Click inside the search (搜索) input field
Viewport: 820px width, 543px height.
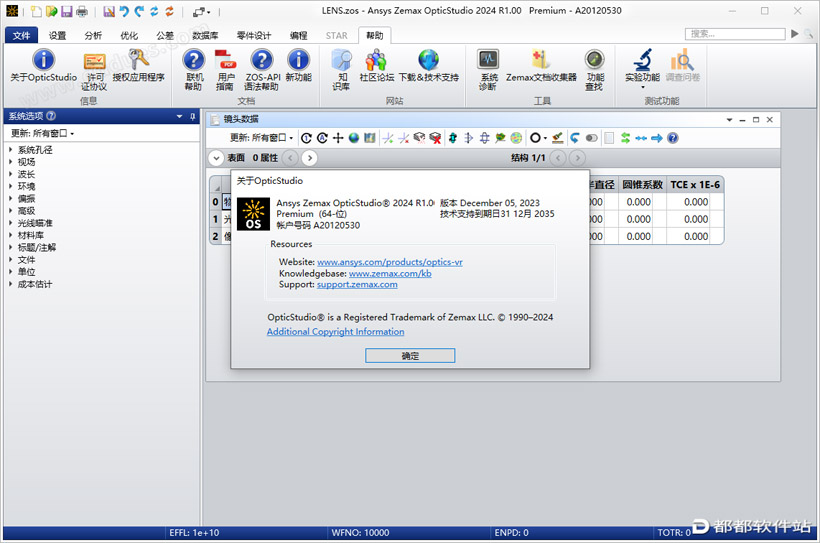click(x=735, y=34)
